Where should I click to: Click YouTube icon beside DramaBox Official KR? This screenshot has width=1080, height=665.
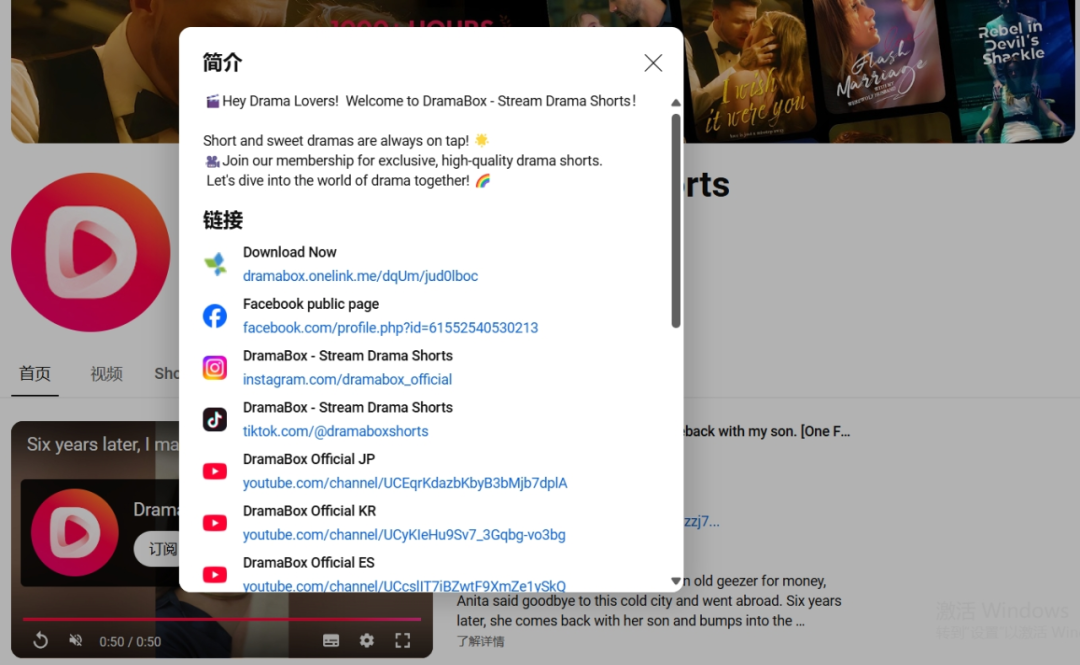point(215,522)
